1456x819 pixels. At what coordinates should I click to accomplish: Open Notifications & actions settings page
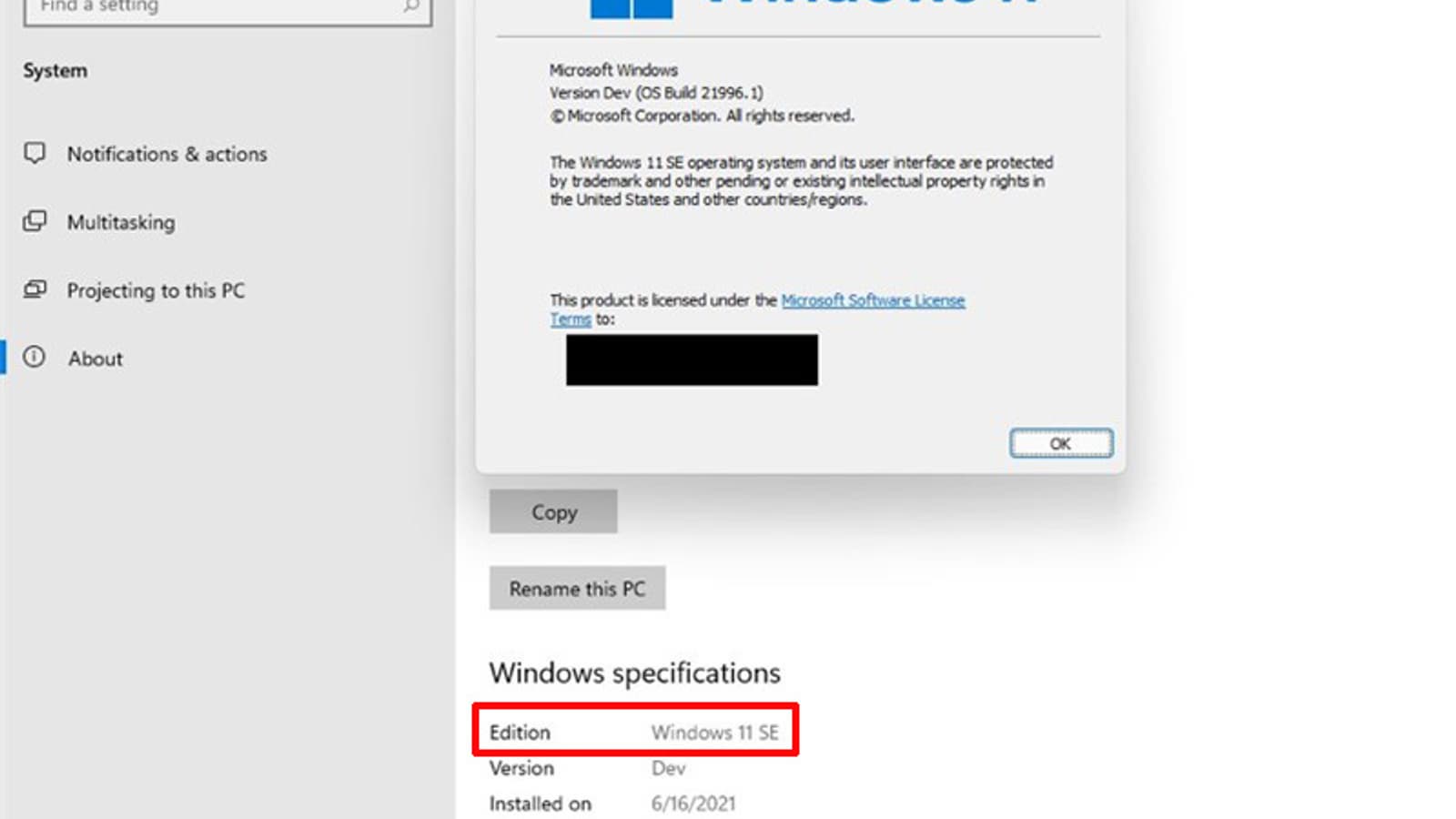(x=167, y=154)
